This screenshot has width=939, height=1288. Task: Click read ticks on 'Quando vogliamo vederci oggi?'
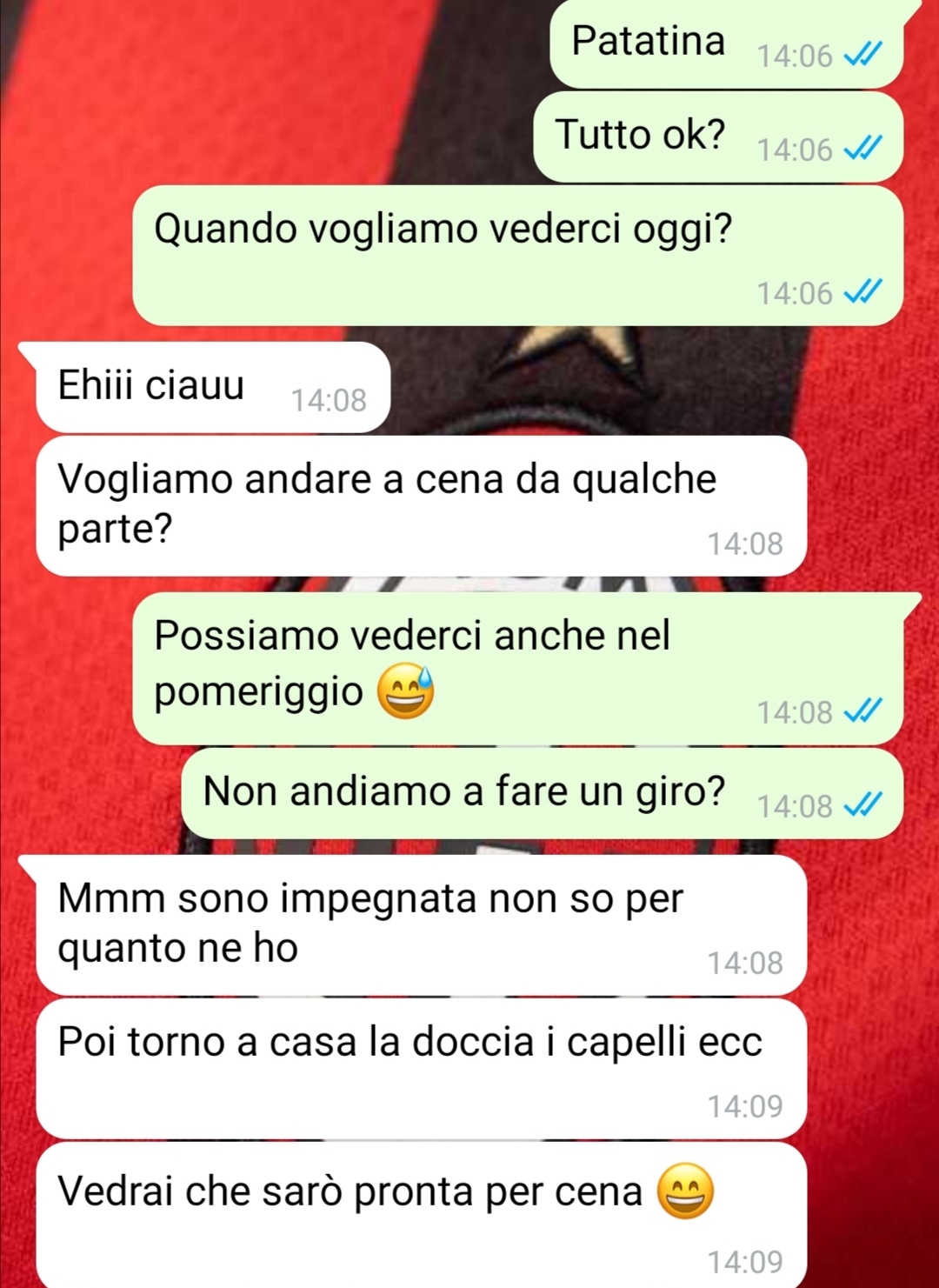863,292
